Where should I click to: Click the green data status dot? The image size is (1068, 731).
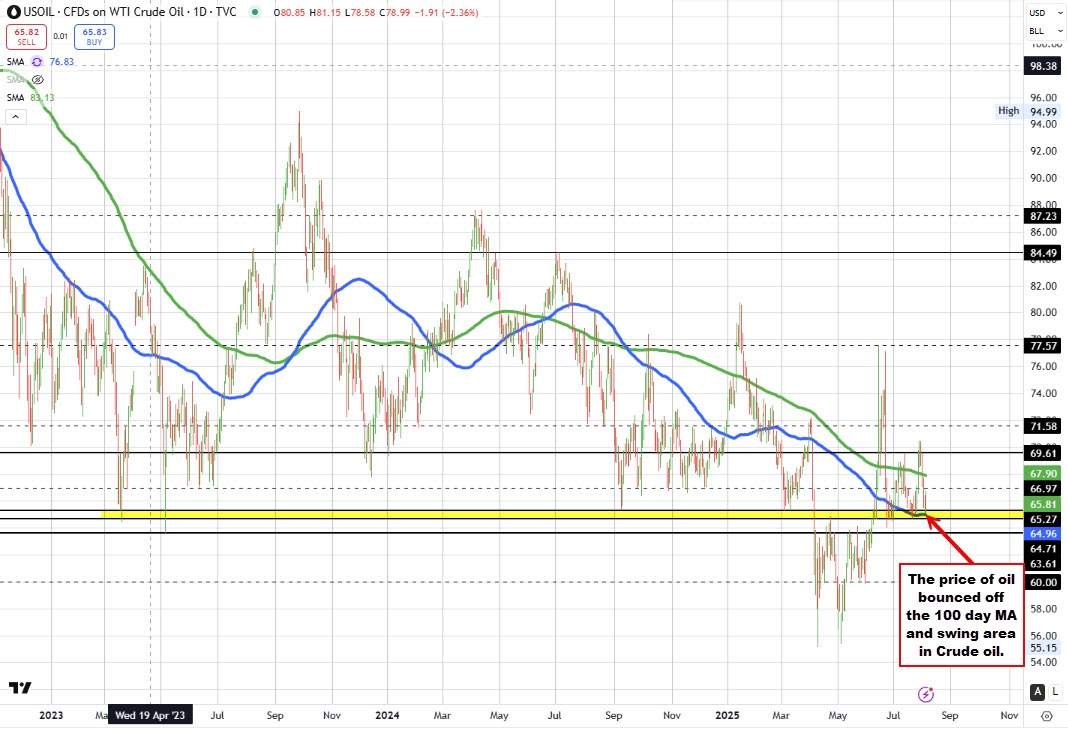pos(256,12)
